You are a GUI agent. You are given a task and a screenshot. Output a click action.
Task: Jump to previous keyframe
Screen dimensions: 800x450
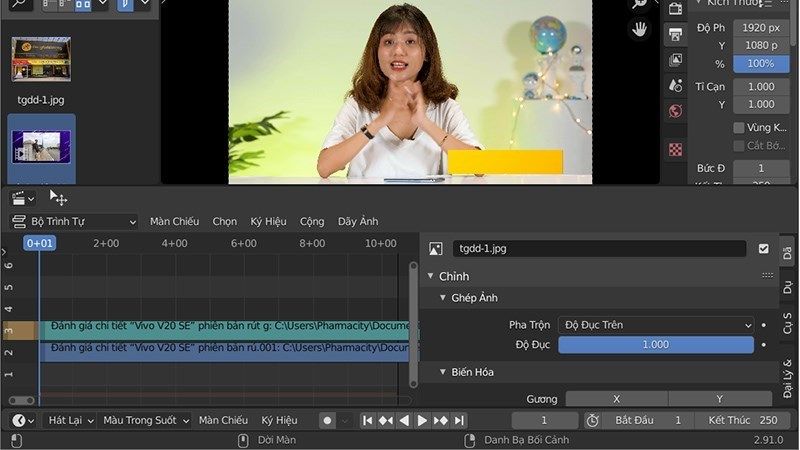pyautogui.click(x=386, y=420)
